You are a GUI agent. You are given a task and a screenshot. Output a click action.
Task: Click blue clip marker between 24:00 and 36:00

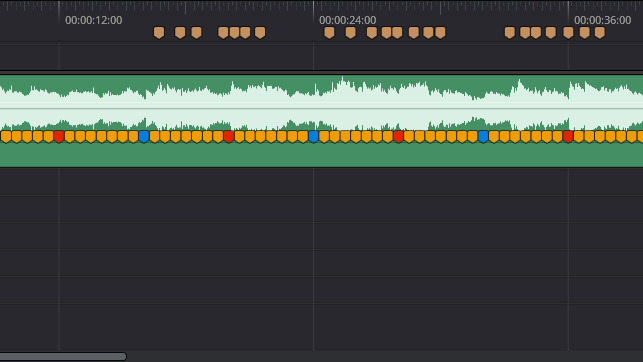483,137
